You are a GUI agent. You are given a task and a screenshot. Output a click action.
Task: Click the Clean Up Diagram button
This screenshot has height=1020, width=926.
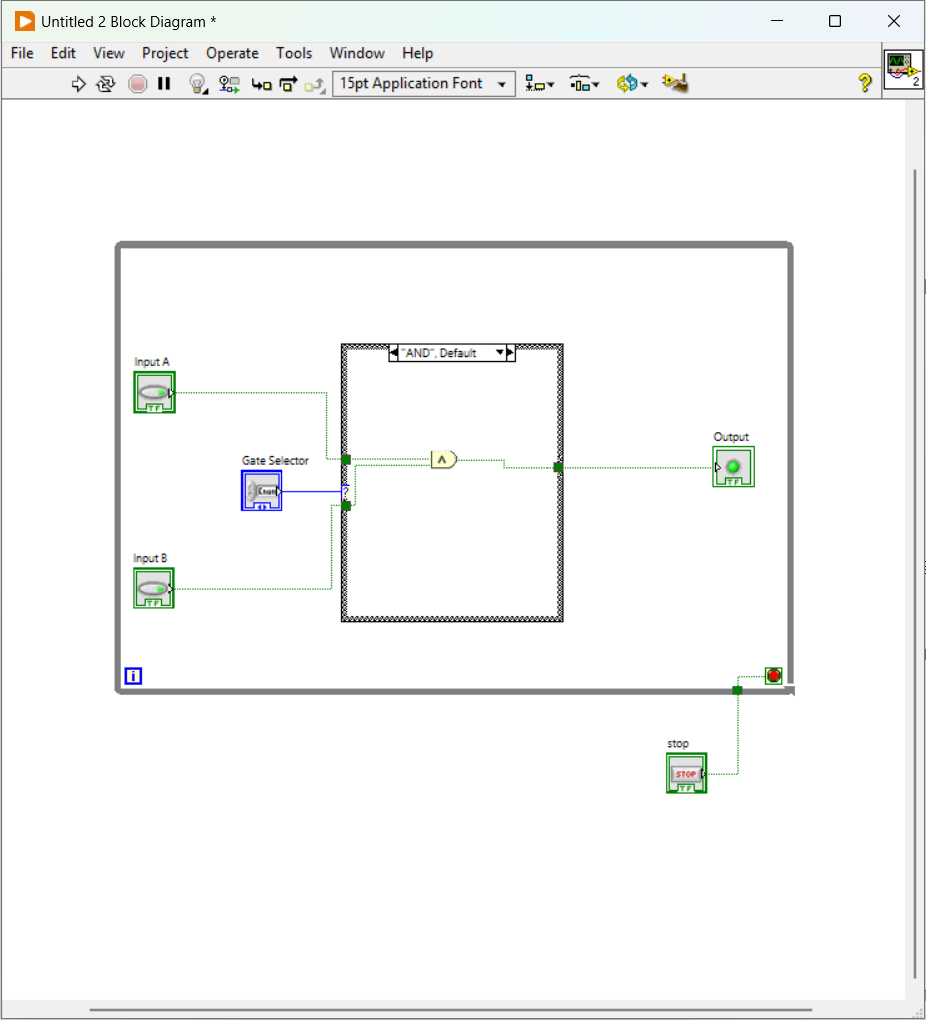[x=675, y=83]
